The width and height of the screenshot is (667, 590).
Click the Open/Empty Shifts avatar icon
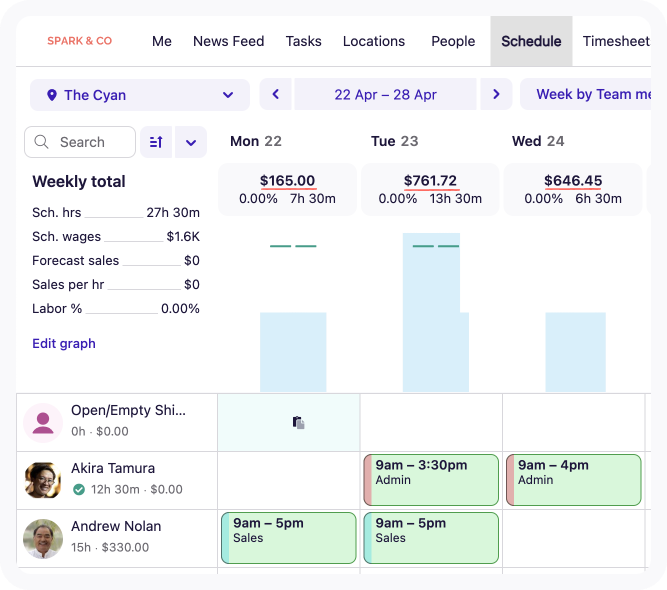(x=43, y=422)
